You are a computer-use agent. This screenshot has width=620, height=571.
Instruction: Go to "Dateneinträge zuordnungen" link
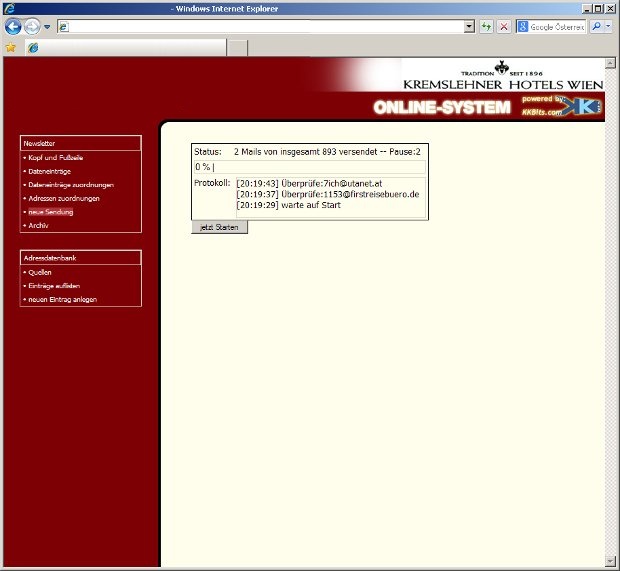(71, 185)
